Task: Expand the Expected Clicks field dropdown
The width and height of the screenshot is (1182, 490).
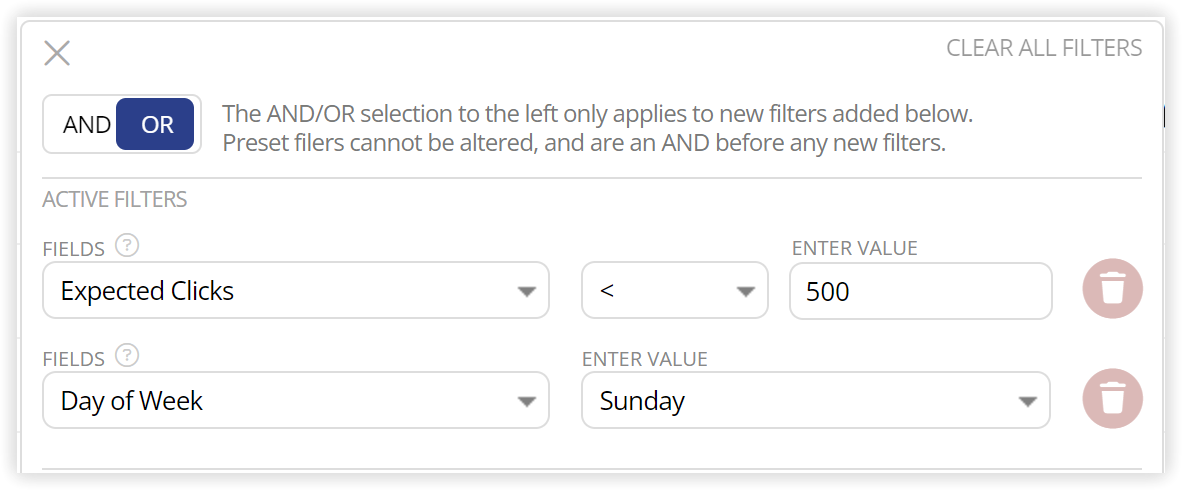Action: coord(296,290)
